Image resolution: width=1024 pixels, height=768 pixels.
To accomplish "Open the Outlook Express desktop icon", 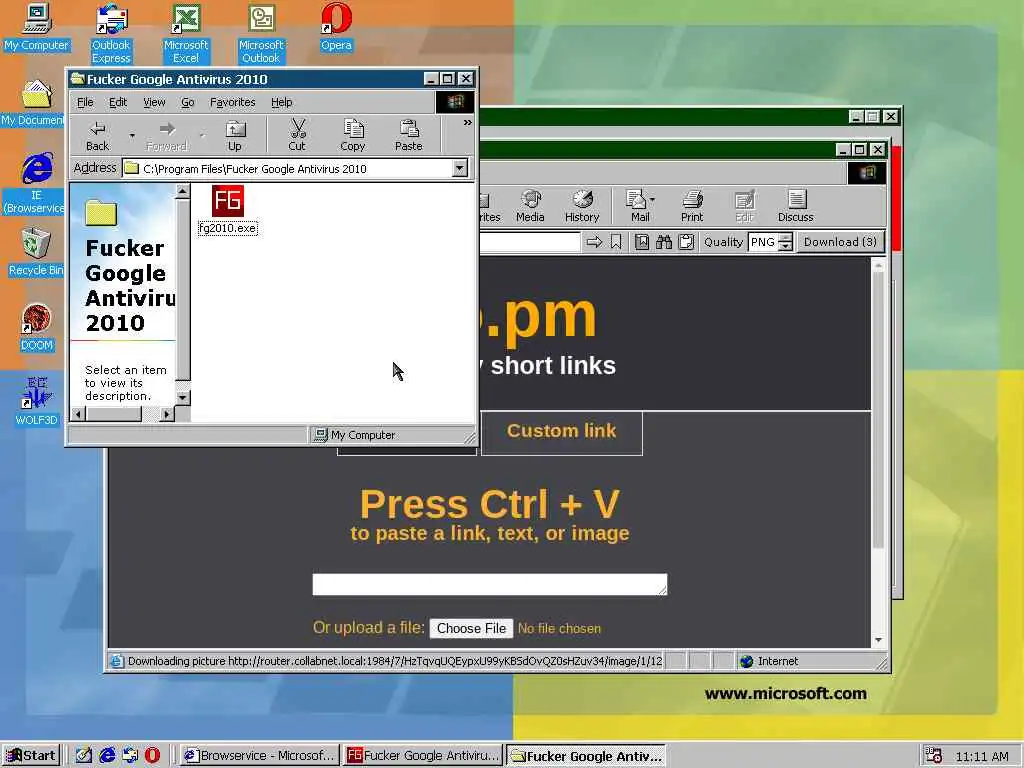I will 111,33.
